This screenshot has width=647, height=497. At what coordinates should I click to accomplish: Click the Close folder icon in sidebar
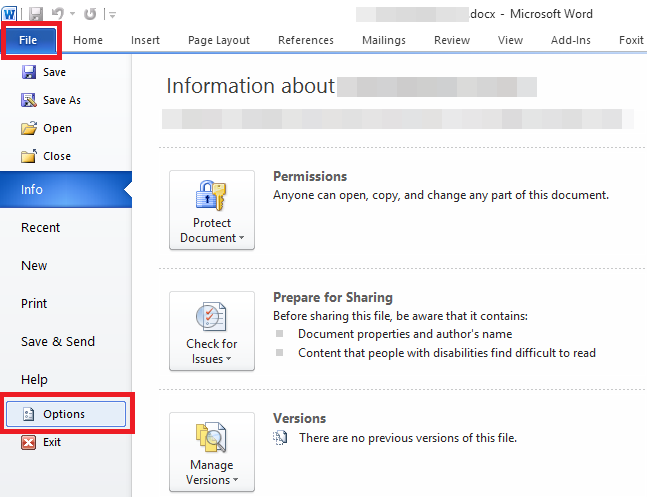(x=29, y=156)
